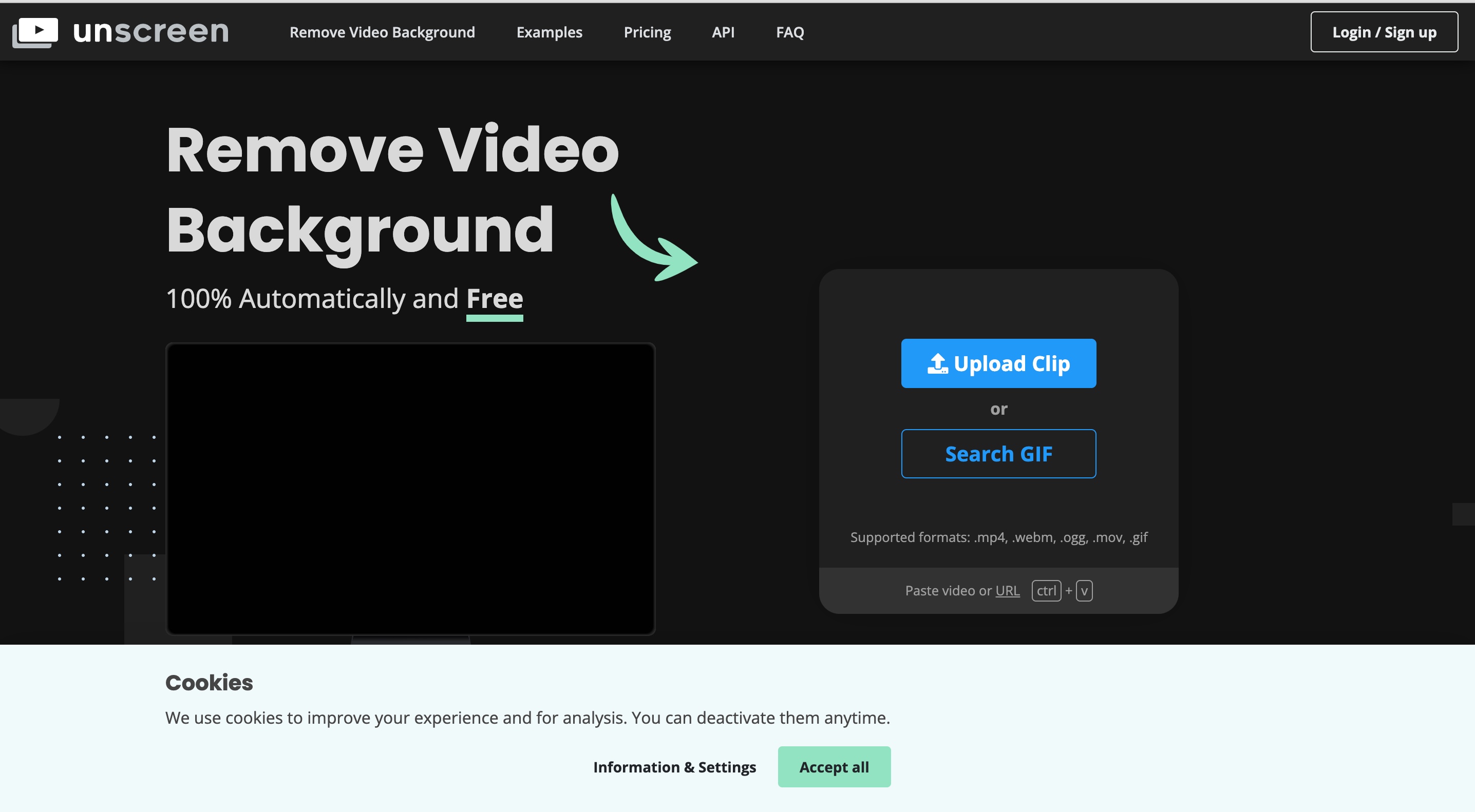Open the Pricing page
Viewport: 1475px width, 812px height.
647,32
